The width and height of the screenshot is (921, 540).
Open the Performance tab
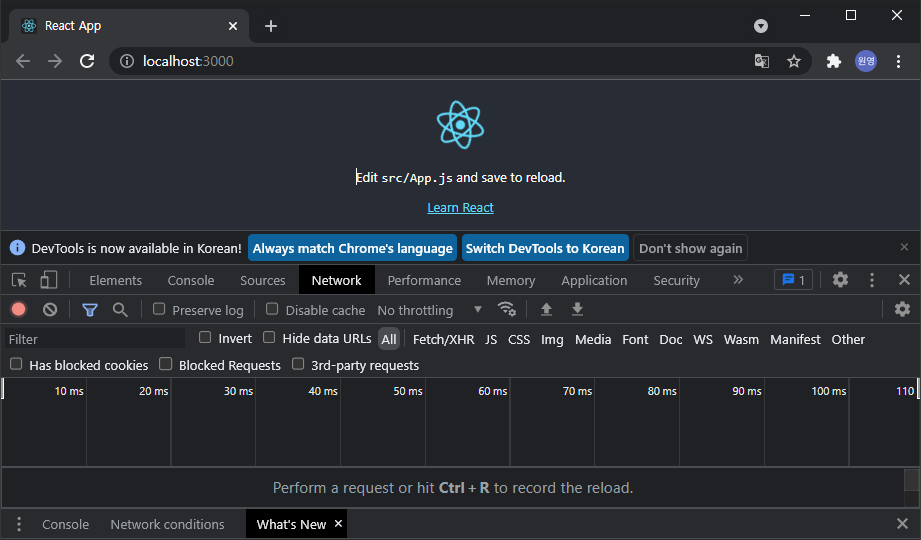coord(424,280)
